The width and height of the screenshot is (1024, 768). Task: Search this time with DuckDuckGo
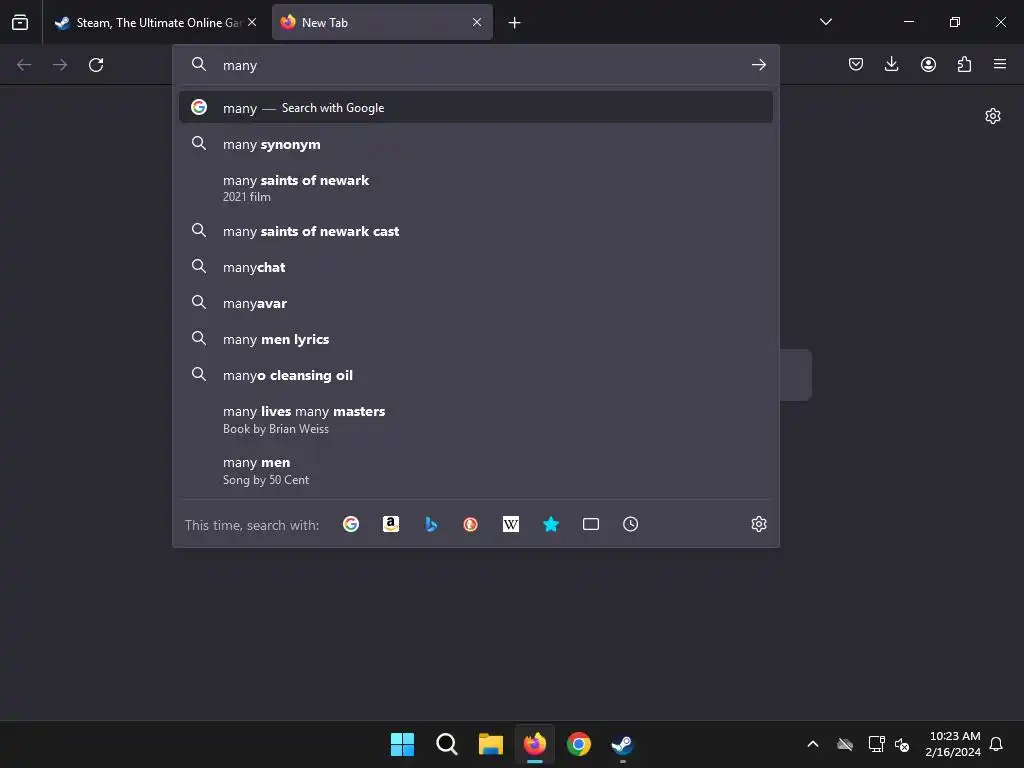click(470, 524)
